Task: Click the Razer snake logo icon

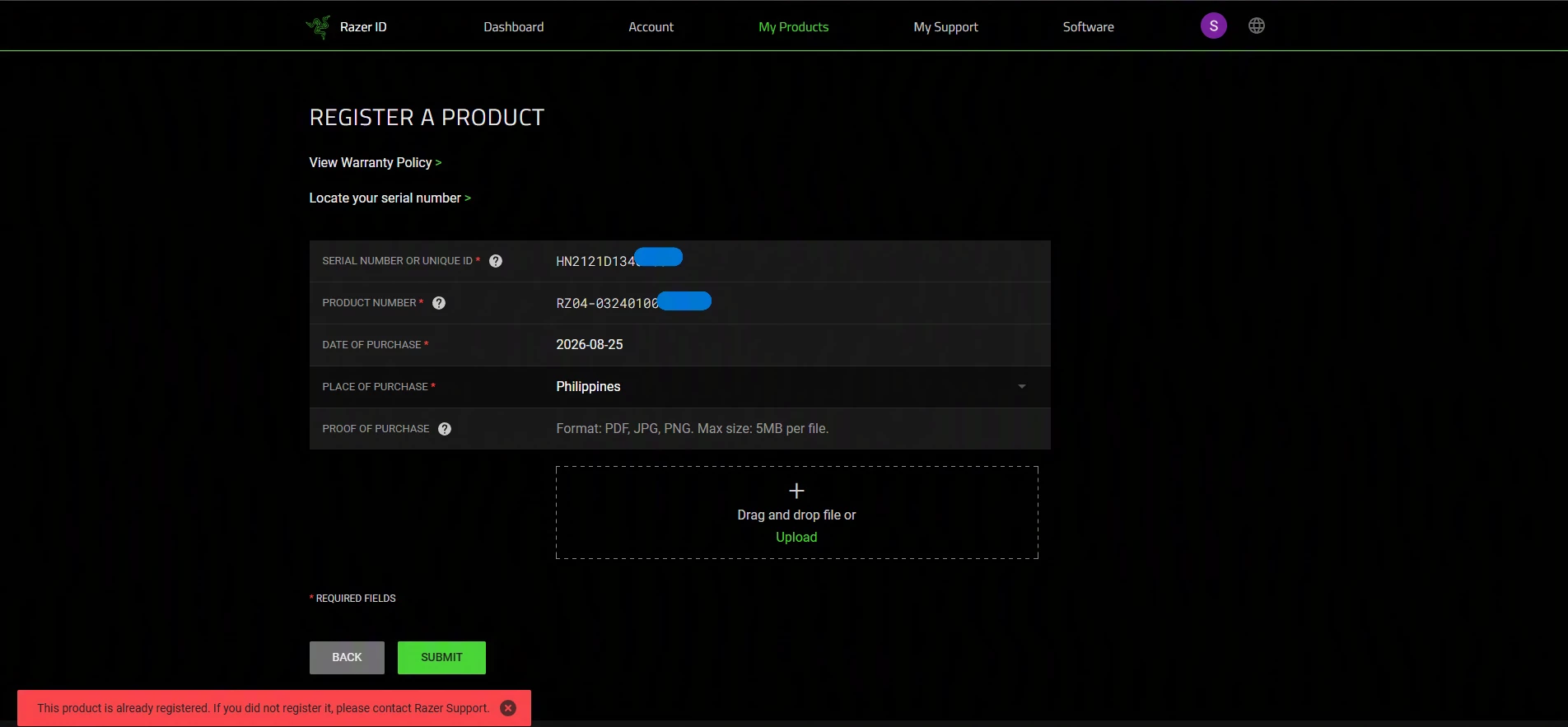Action: point(318,27)
